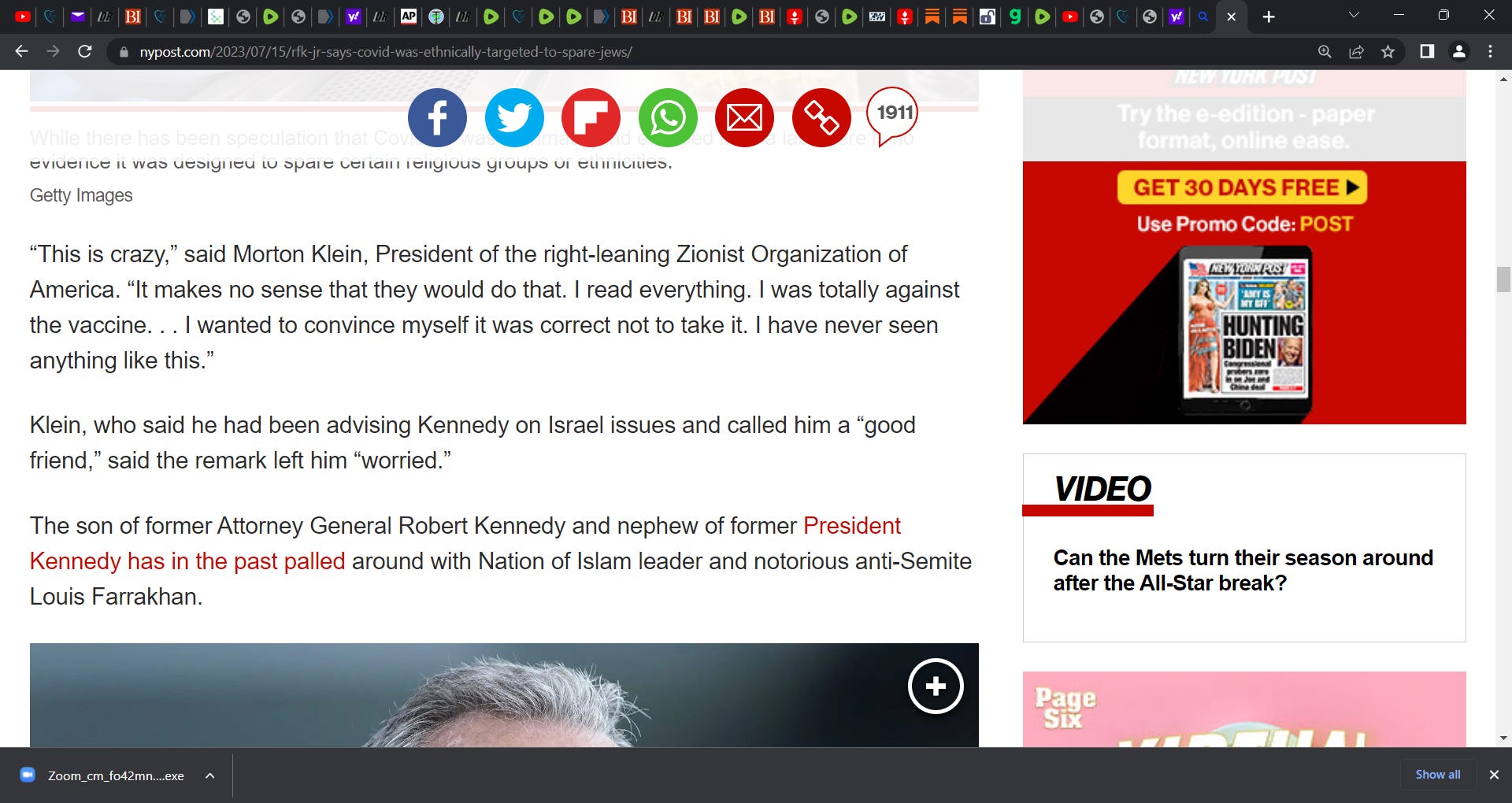Go back to the previous page
This screenshot has width=1512, height=803.
(x=22, y=52)
